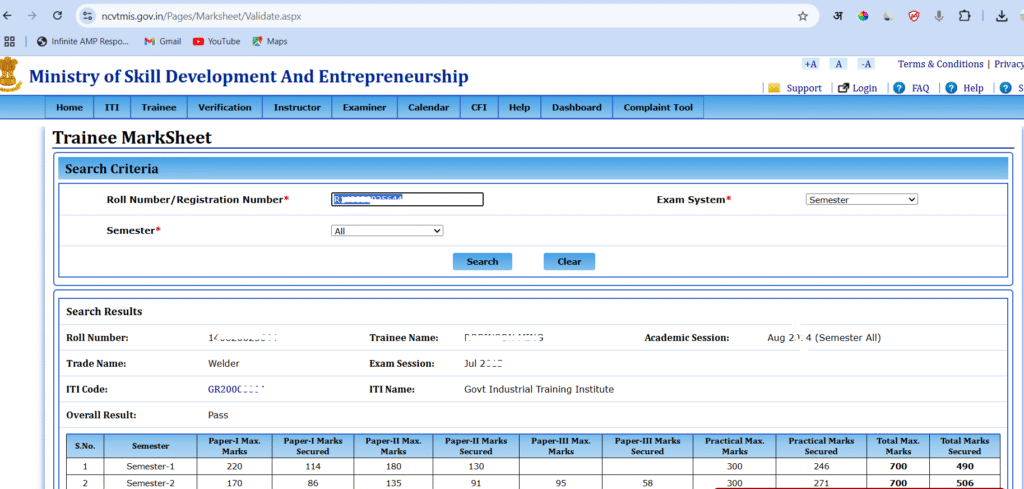The image size is (1024, 489).
Task: Click 'Govt Industrial Training Institute' text
Action: [x=539, y=390]
